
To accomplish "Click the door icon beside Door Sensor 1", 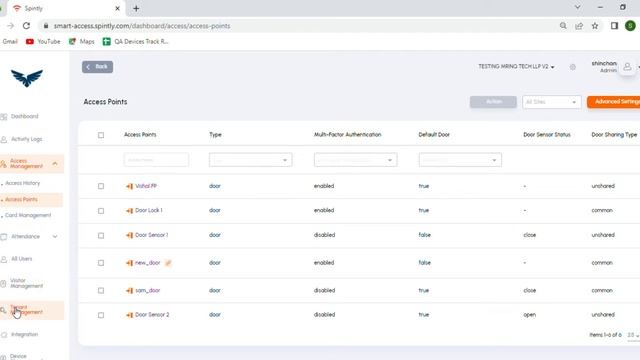I will click(x=129, y=236).
